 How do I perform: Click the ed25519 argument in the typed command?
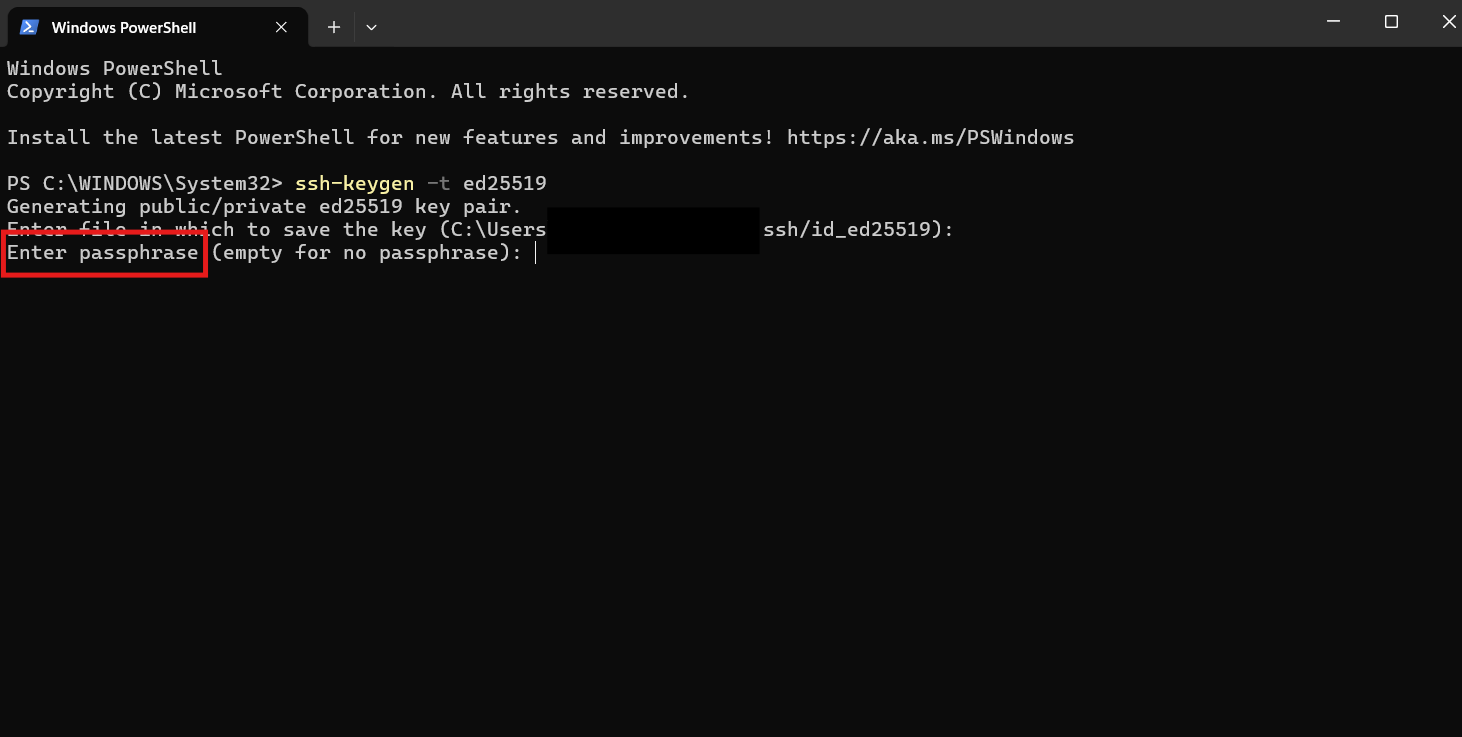pos(504,184)
